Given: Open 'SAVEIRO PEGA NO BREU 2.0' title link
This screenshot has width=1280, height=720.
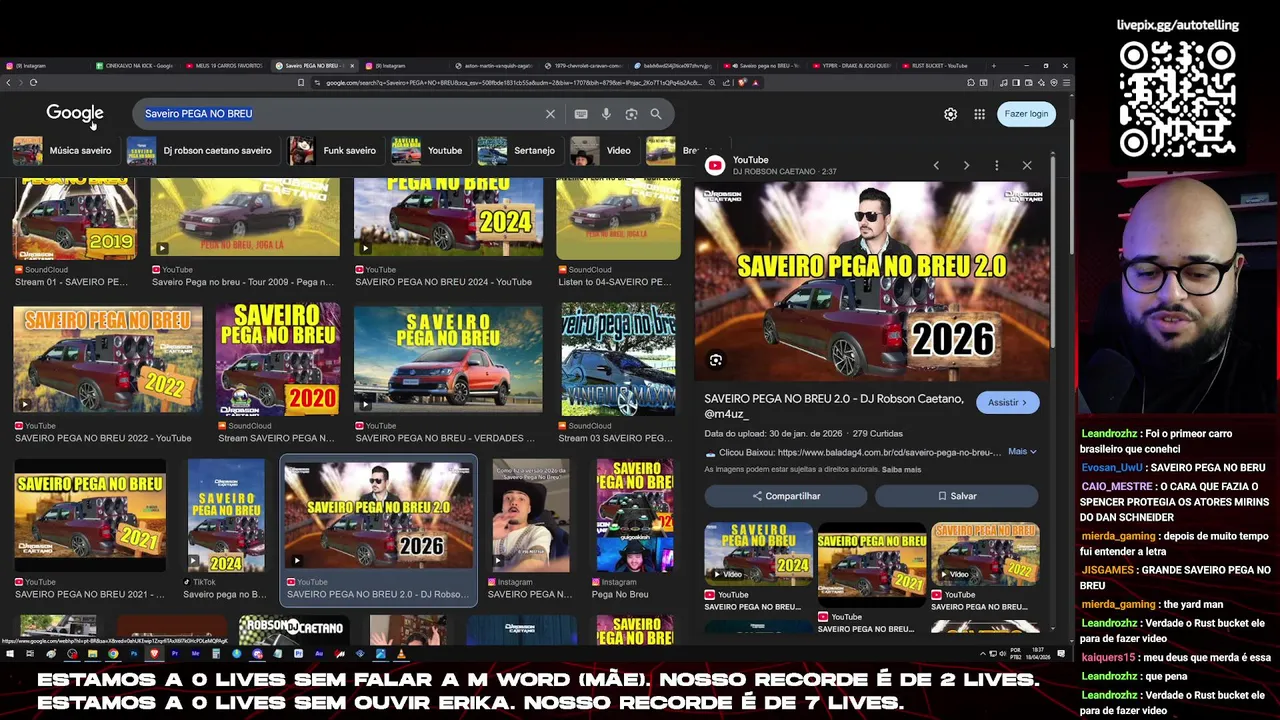Looking at the screenshot, I should 833,406.
